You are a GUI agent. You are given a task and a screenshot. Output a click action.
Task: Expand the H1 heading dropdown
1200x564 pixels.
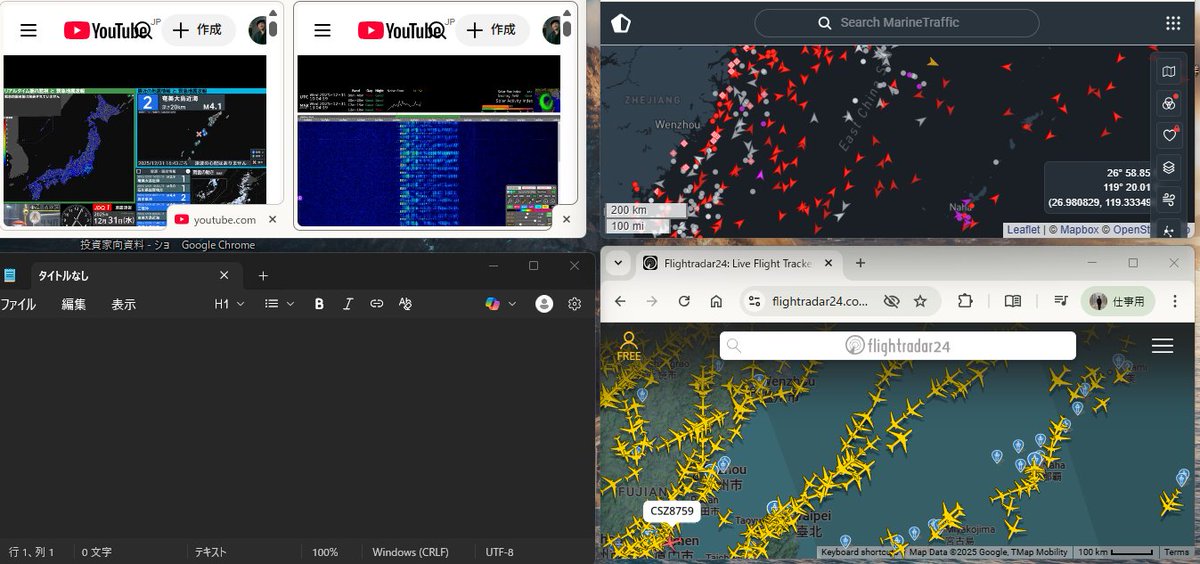[230, 304]
